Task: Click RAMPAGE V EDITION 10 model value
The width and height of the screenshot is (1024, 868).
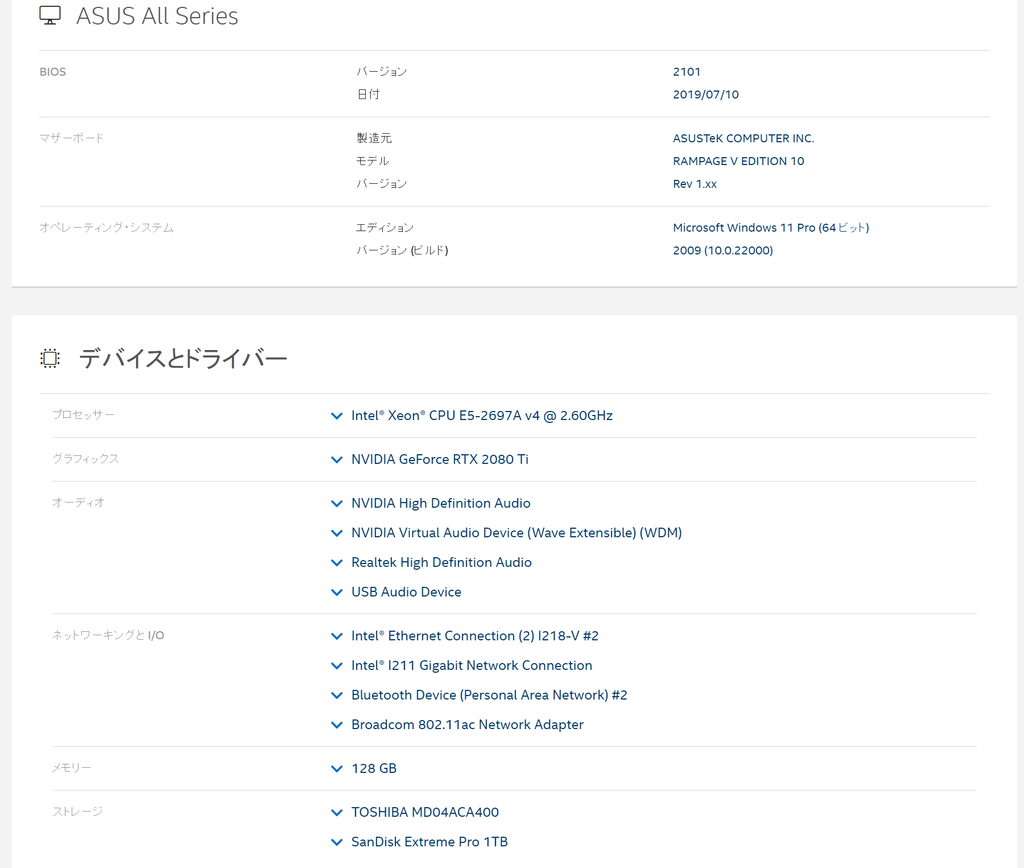Action: 739,161
